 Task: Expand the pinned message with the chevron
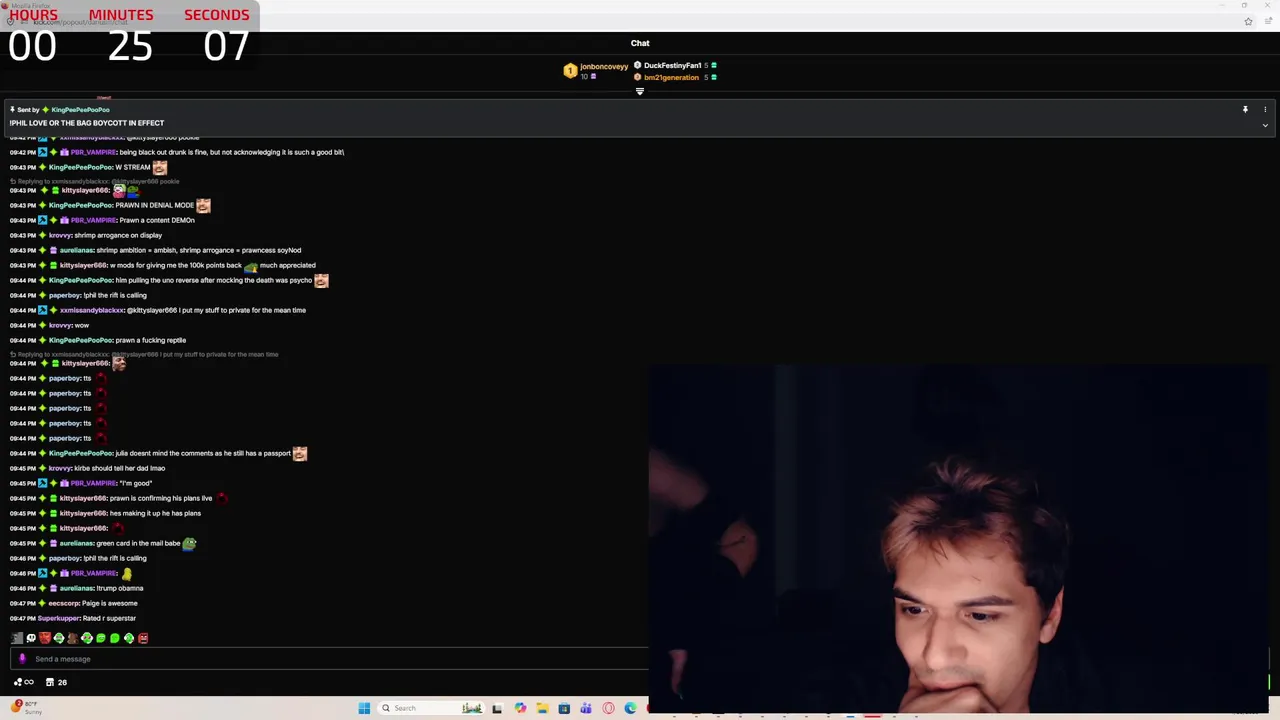coord(1265,125)
